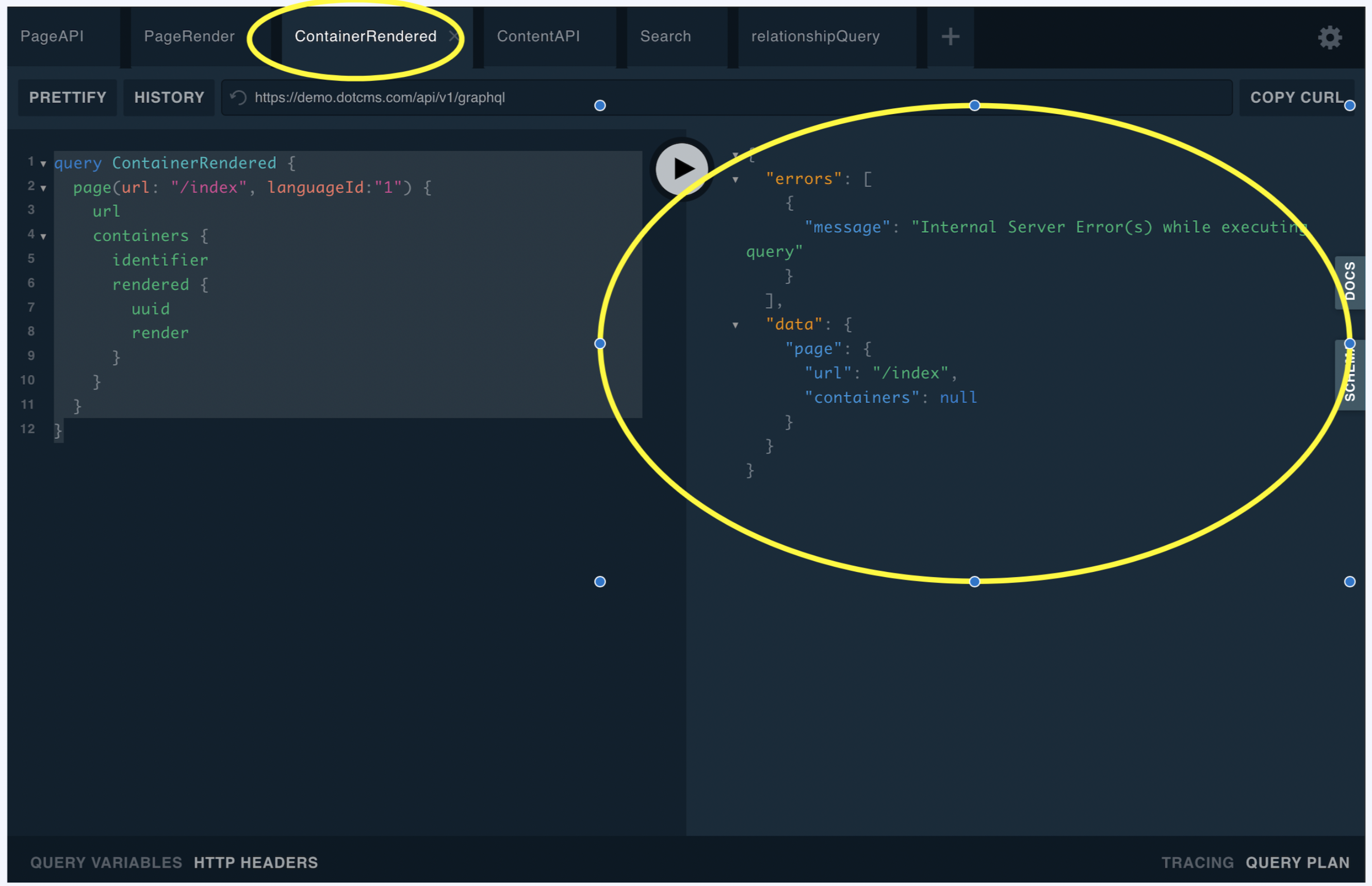This screenshot has height=886, width=1372.
Task: Collapse the "errors" array in the response
Action: click(x=735, y=180)
